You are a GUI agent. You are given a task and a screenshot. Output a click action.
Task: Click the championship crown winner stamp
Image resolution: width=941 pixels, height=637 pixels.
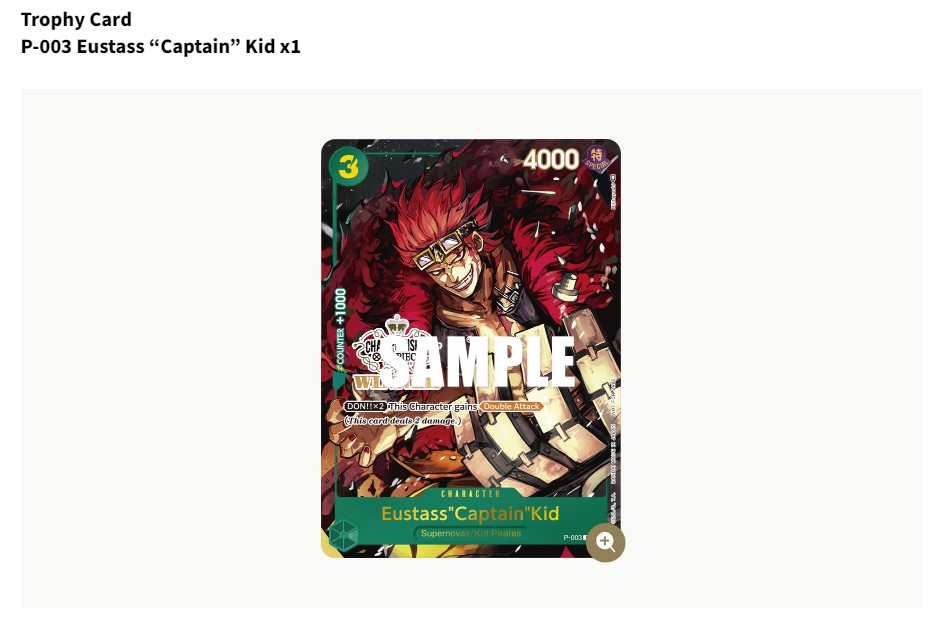[x=389, y=352]
